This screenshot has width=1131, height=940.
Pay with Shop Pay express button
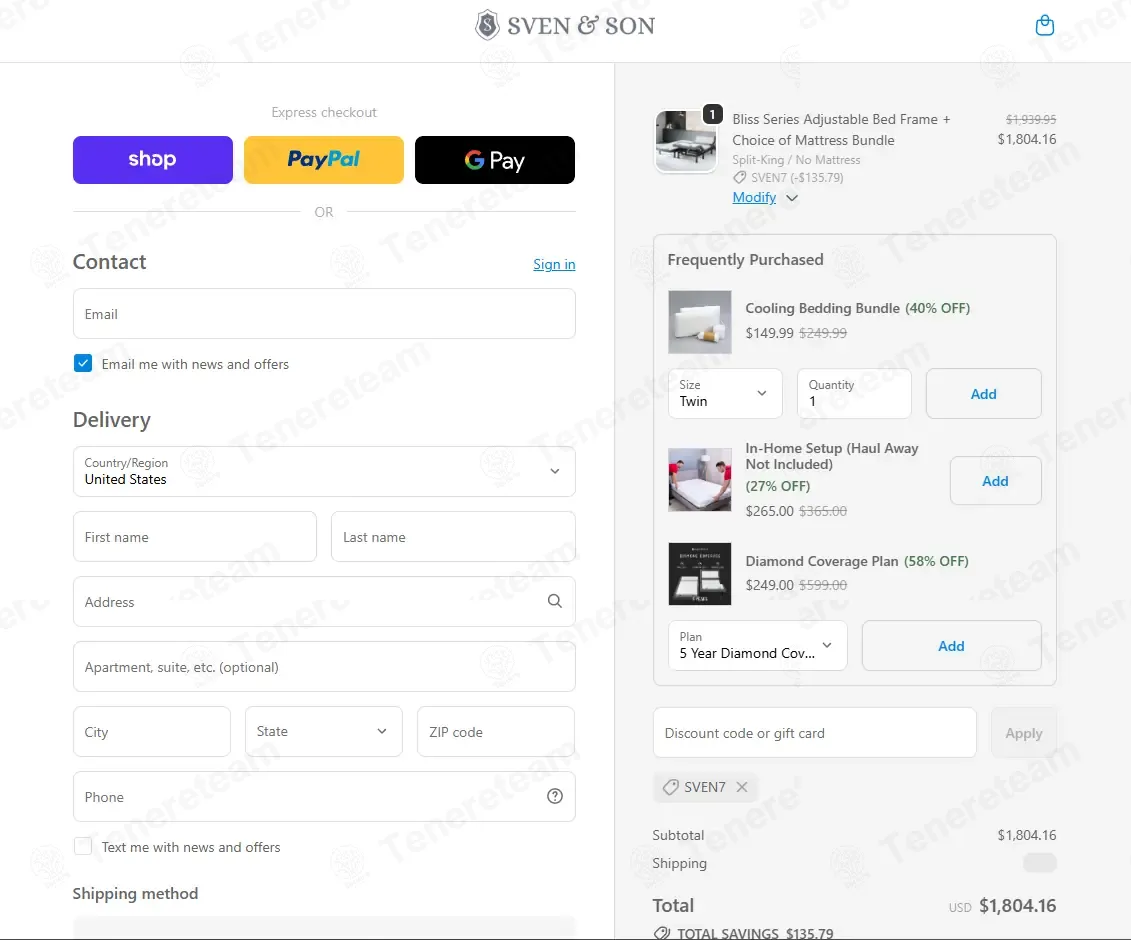coord(152,159)
